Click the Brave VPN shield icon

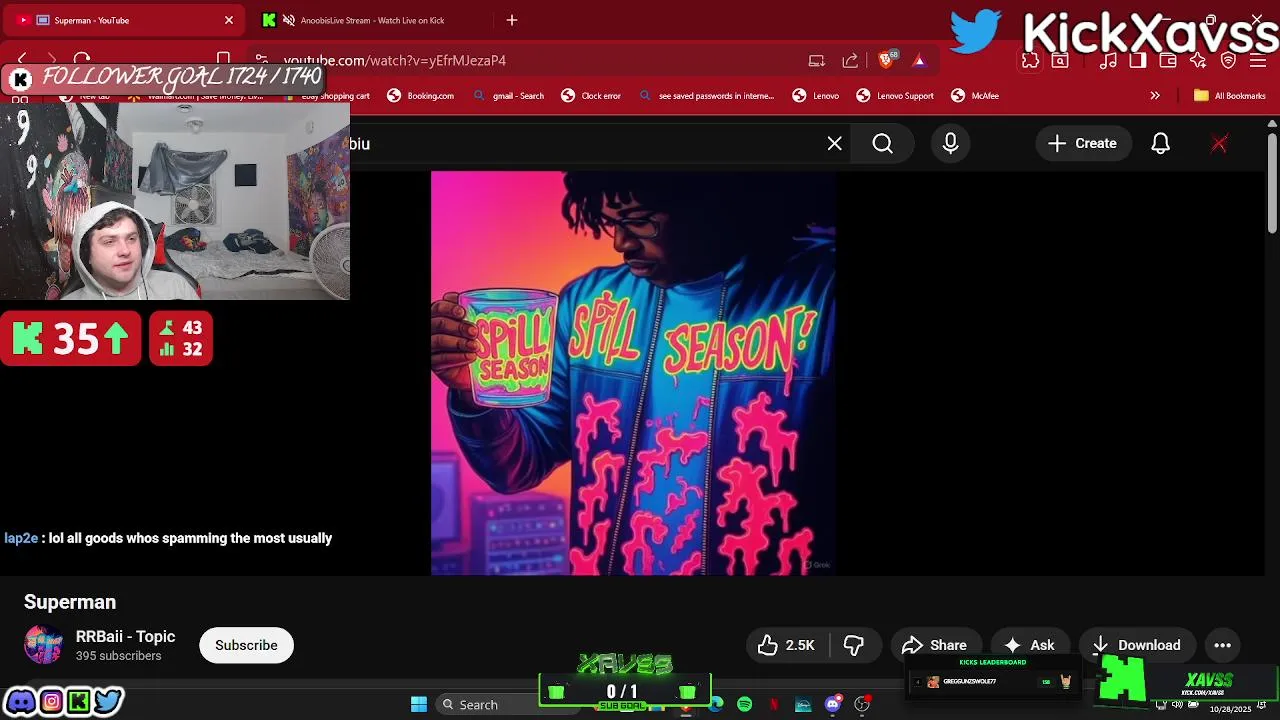(x=1229, y=60)
